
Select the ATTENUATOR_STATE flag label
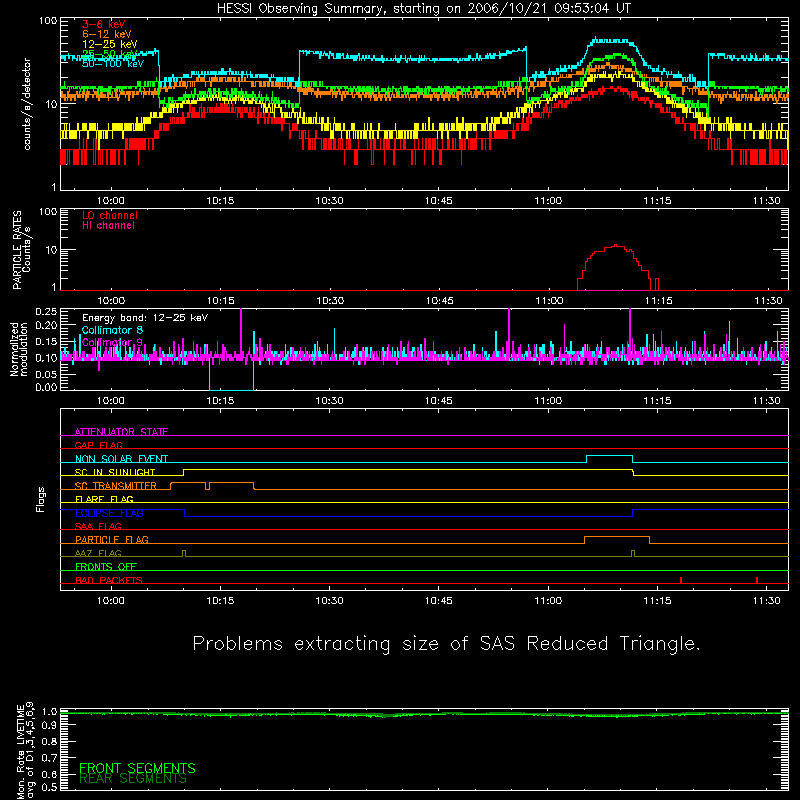(x=121, y=432)
